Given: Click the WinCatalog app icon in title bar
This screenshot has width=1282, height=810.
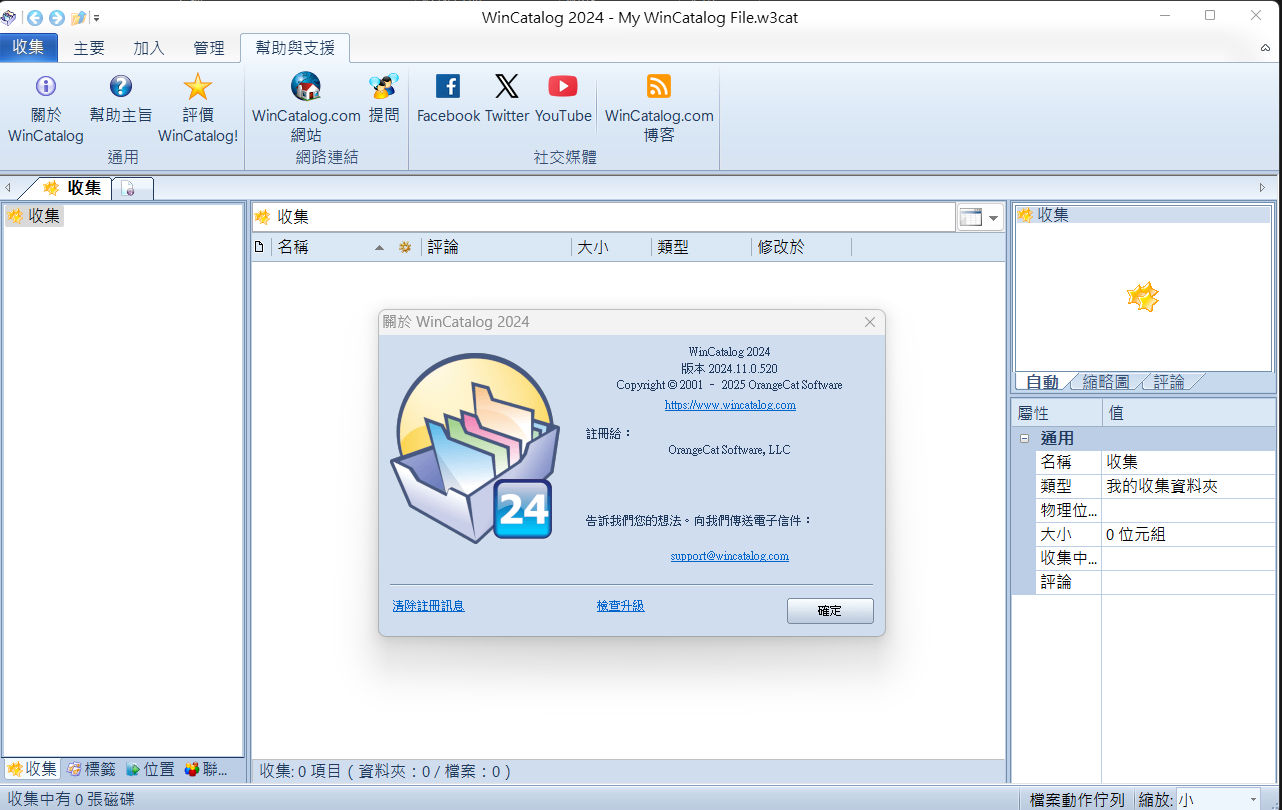Looking at the screenshot, I should click(10, 17).
